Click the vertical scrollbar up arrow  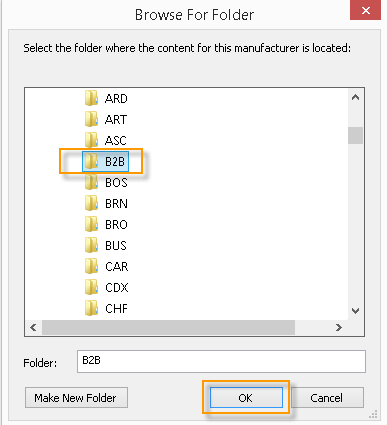(355, 97)
